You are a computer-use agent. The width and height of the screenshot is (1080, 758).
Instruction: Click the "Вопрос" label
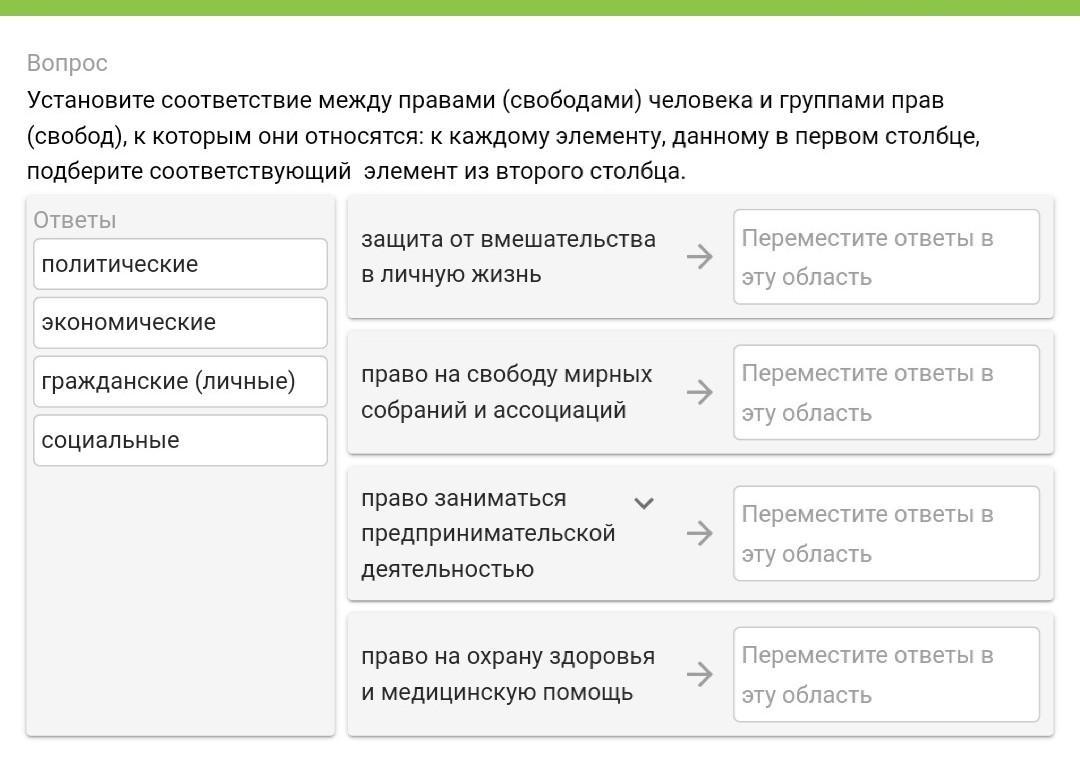pos(67,63)
